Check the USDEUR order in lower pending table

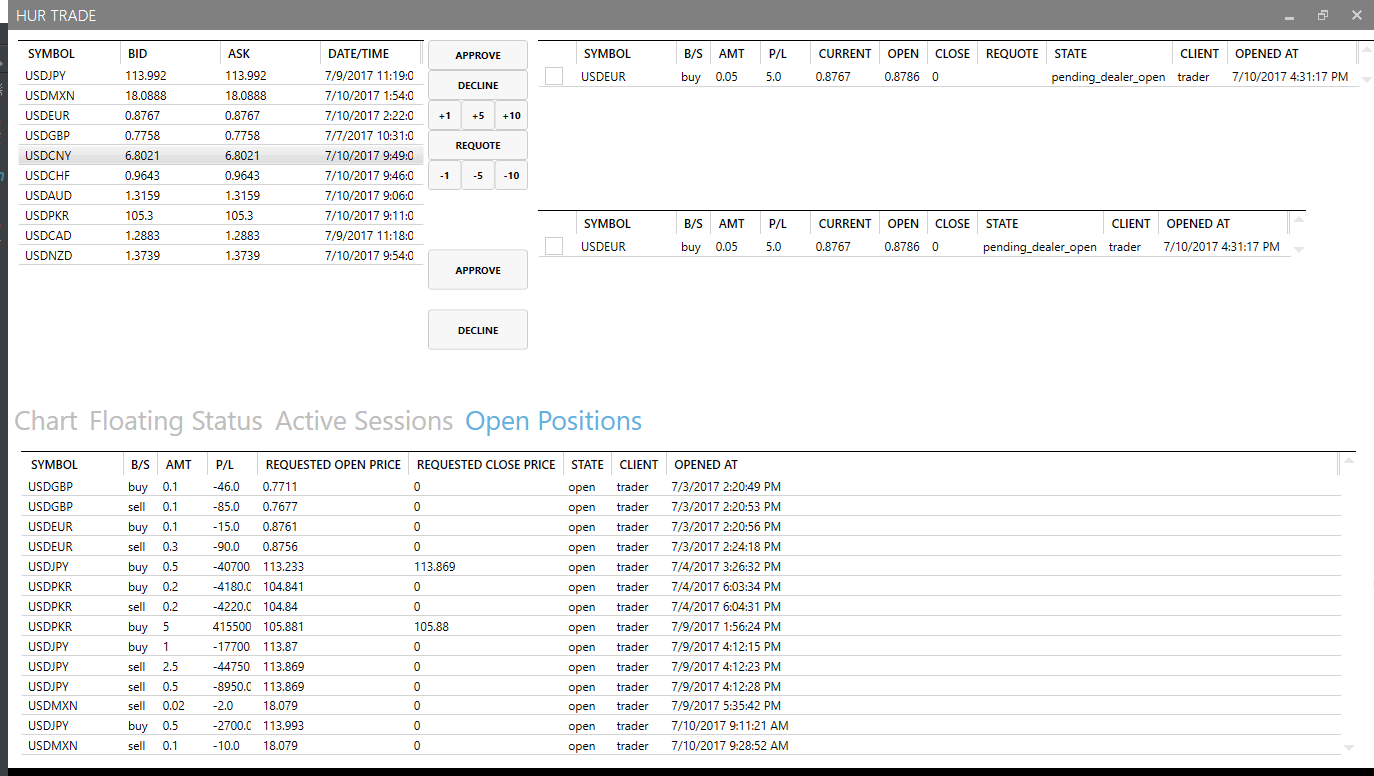(554, 246)
